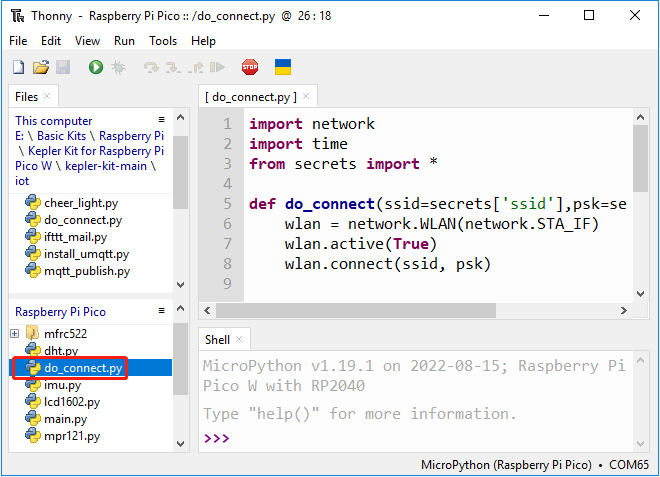The width and height of the screenshot is (660, 477).
Task: Debug current script with bug icon
Action: click(x=118, y=67)
